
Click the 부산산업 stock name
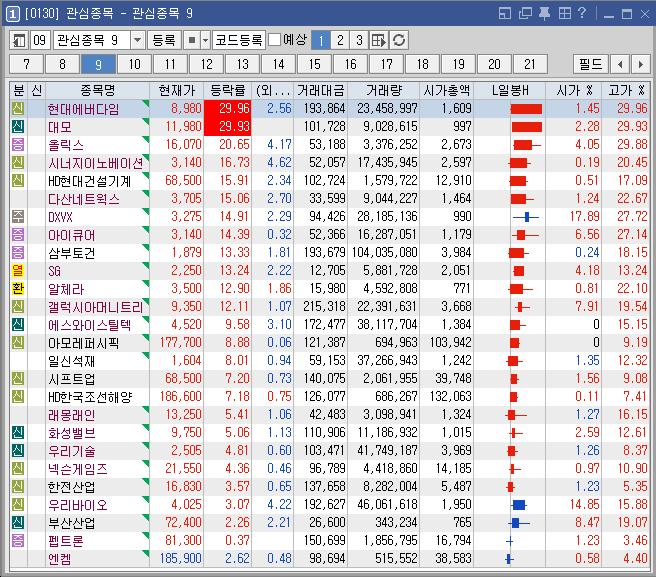pyautogui.click(x=72, y=523)
